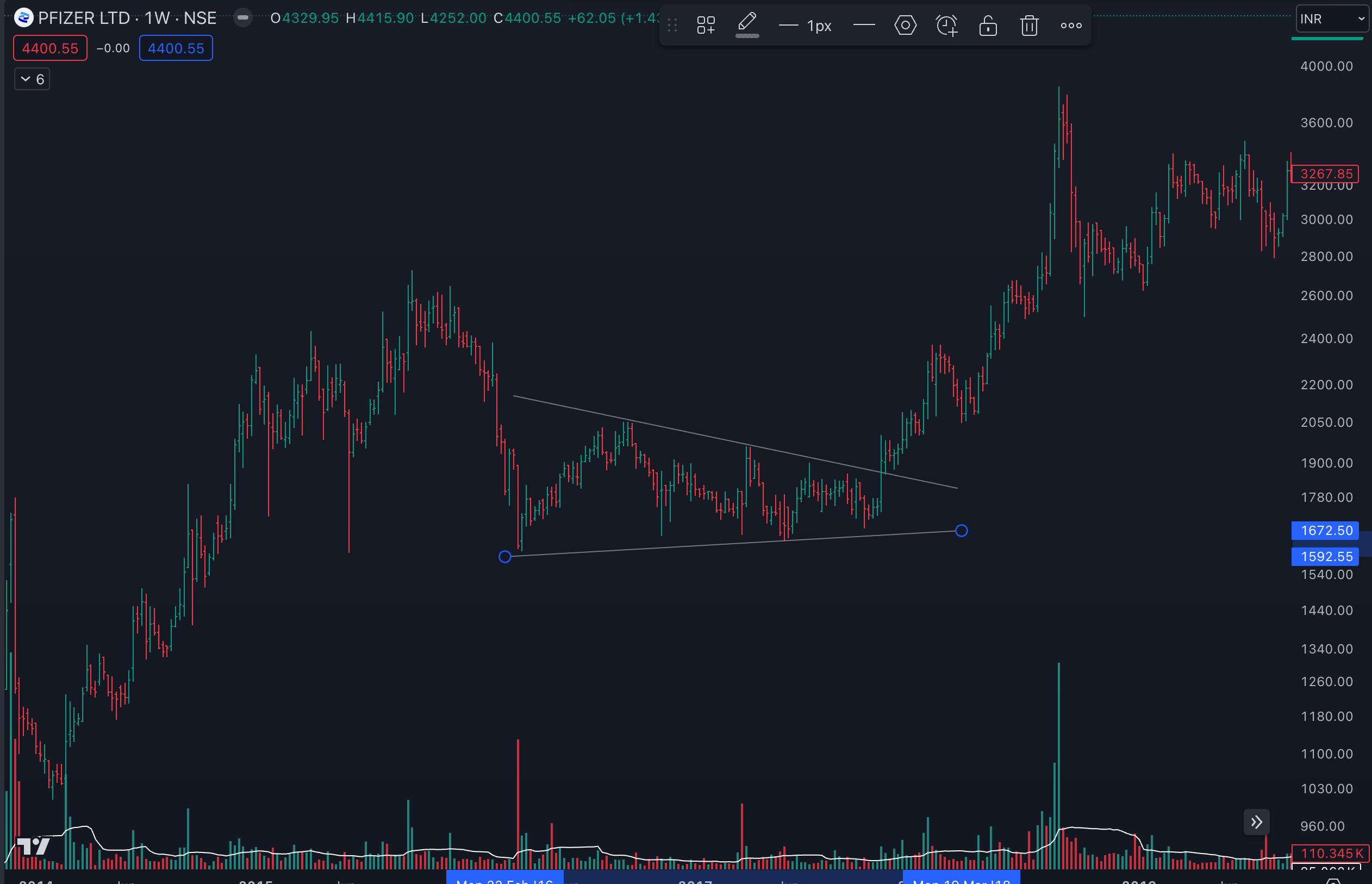
Task: Select the trendline right endpoint handle
Action: click(x=961, y=531)
